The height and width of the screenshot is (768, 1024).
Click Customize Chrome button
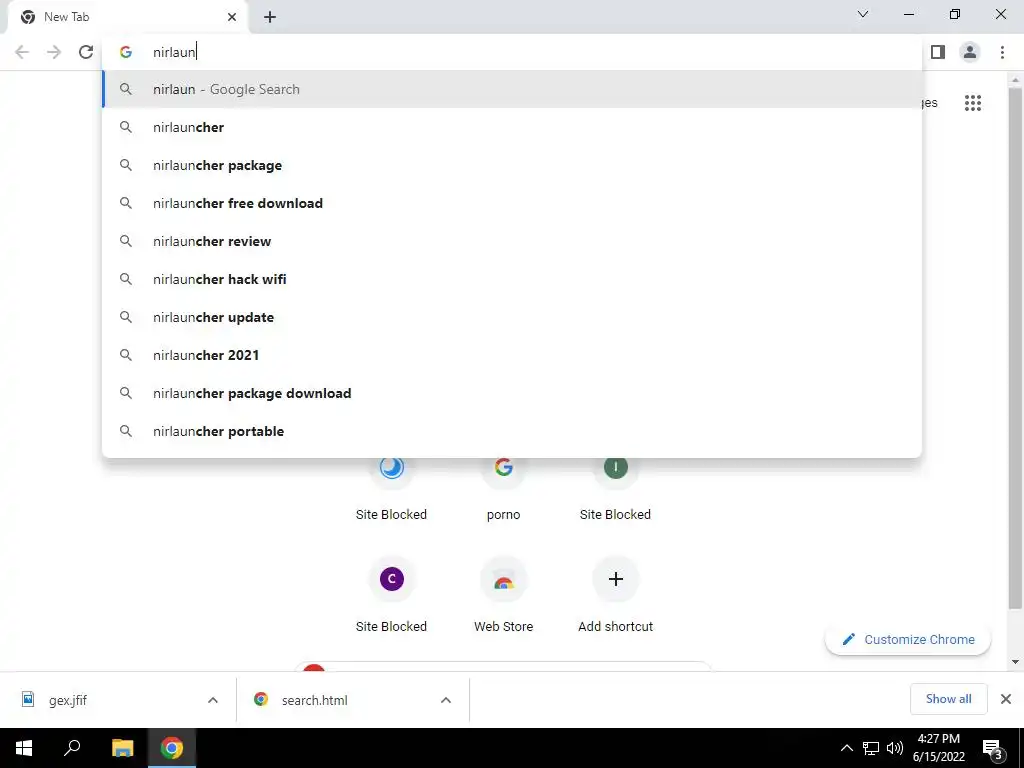tap(908, 639)
